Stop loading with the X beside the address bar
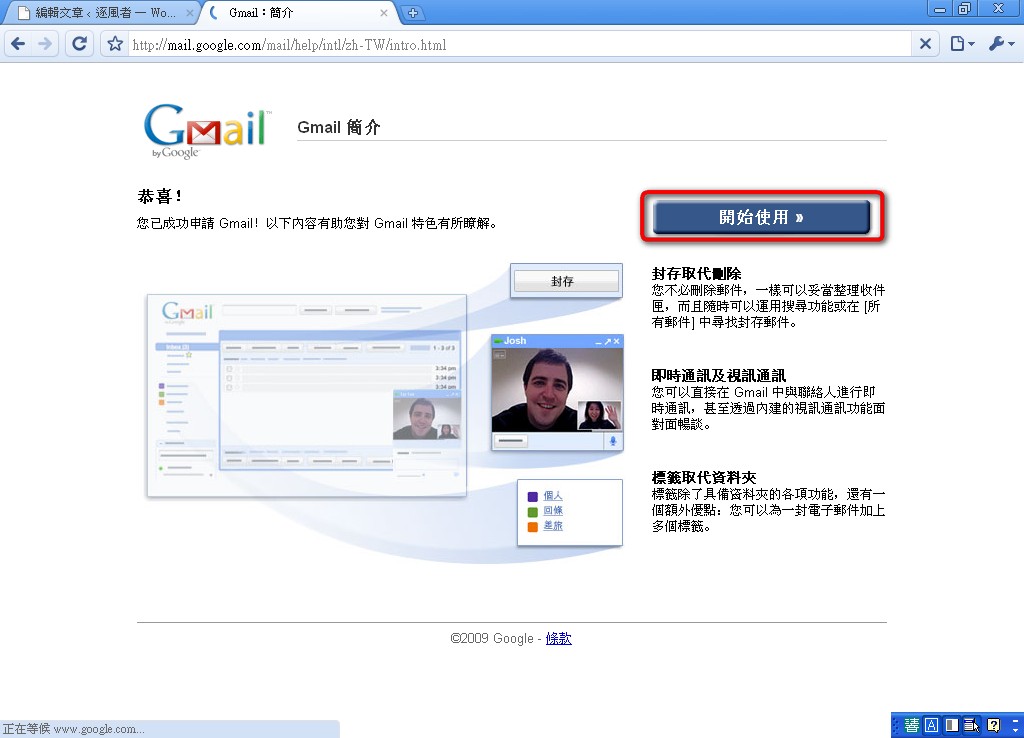 [925, 44]
